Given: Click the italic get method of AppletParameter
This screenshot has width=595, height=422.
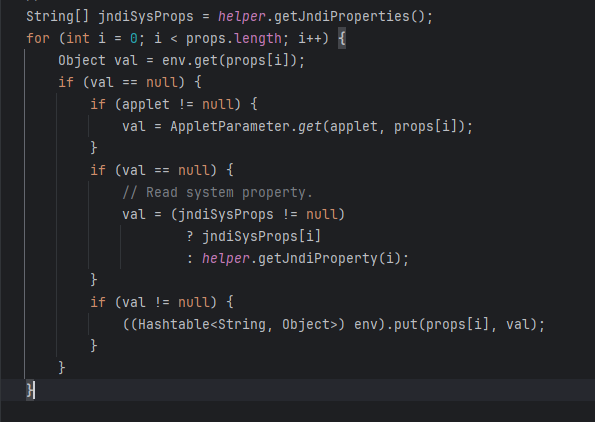Looking at the screenshot, I should click(310, 126).
